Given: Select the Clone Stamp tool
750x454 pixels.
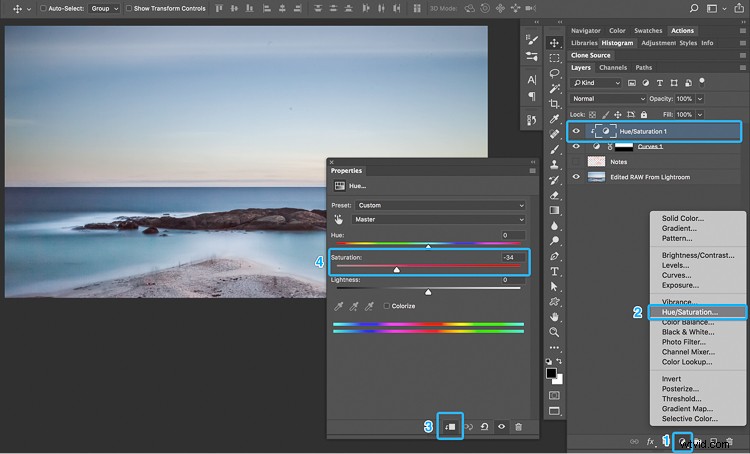Looking at the screenshot, I should tap(554, 165).
